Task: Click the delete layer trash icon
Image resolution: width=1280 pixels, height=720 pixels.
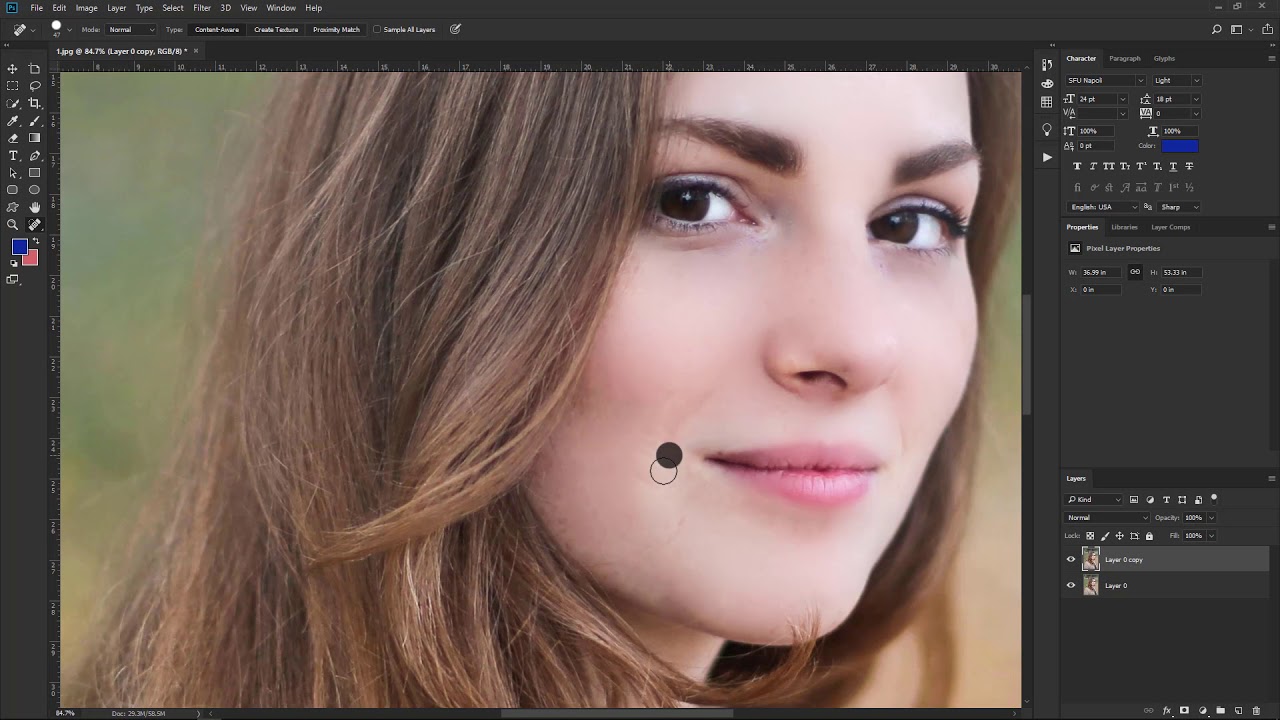Action: (1256, 711)
